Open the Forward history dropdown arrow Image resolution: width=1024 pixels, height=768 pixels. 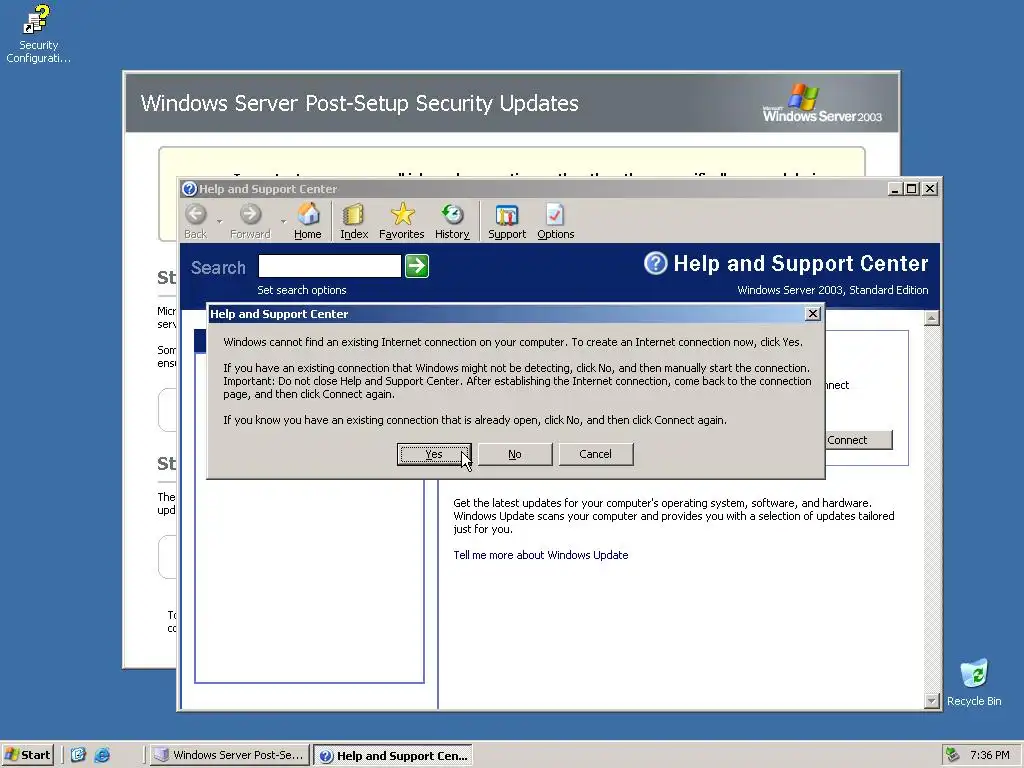tap(283, 221)
